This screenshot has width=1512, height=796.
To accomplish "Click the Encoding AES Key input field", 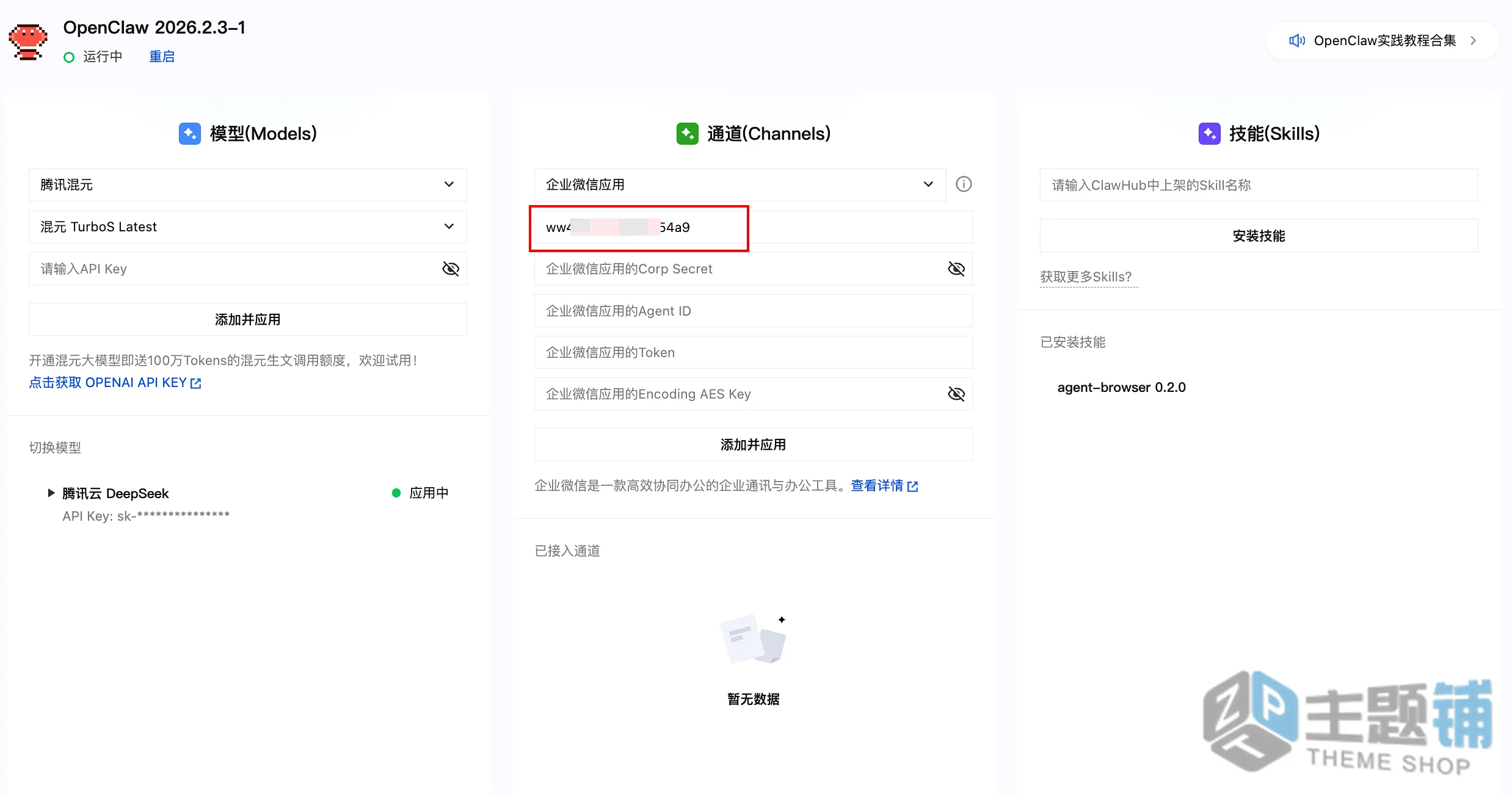I will tap(754, 394).
